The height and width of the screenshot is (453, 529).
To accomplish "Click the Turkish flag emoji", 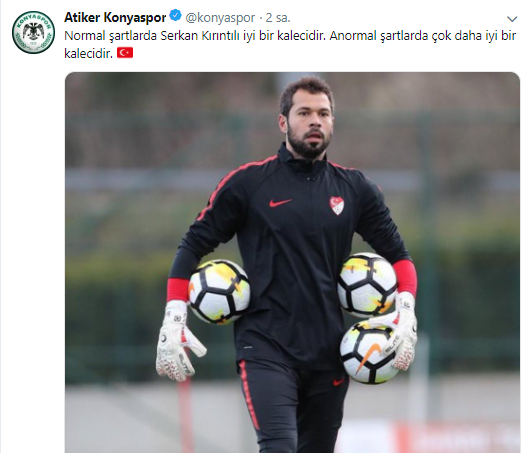I will pos(125,53).
